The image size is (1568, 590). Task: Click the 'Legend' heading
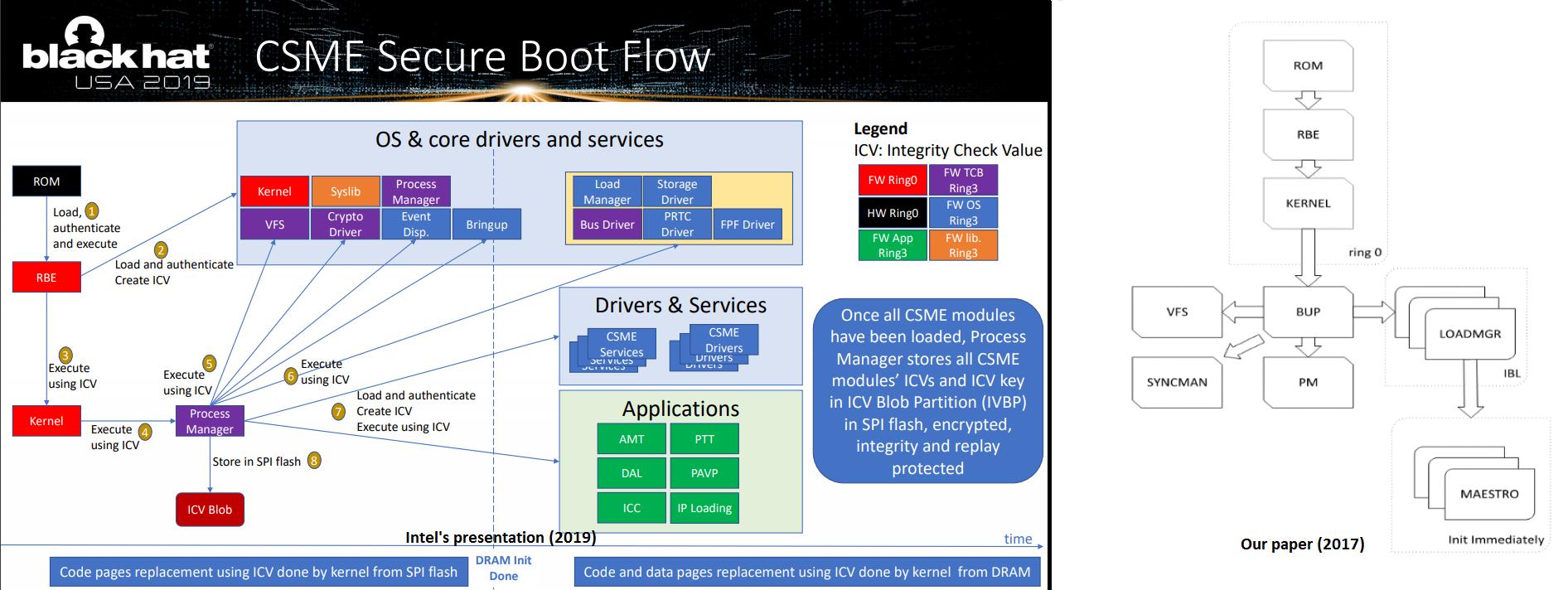880,128
